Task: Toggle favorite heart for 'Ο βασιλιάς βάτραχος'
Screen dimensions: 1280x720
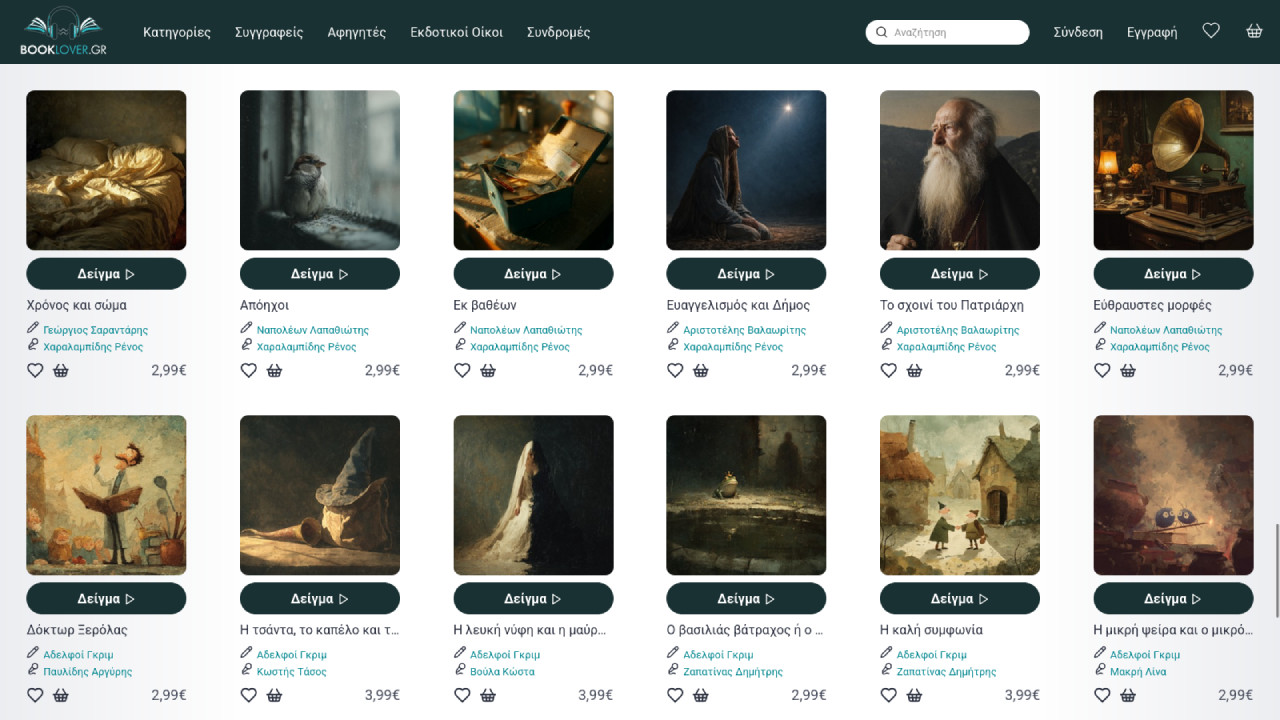Action: 675,695
